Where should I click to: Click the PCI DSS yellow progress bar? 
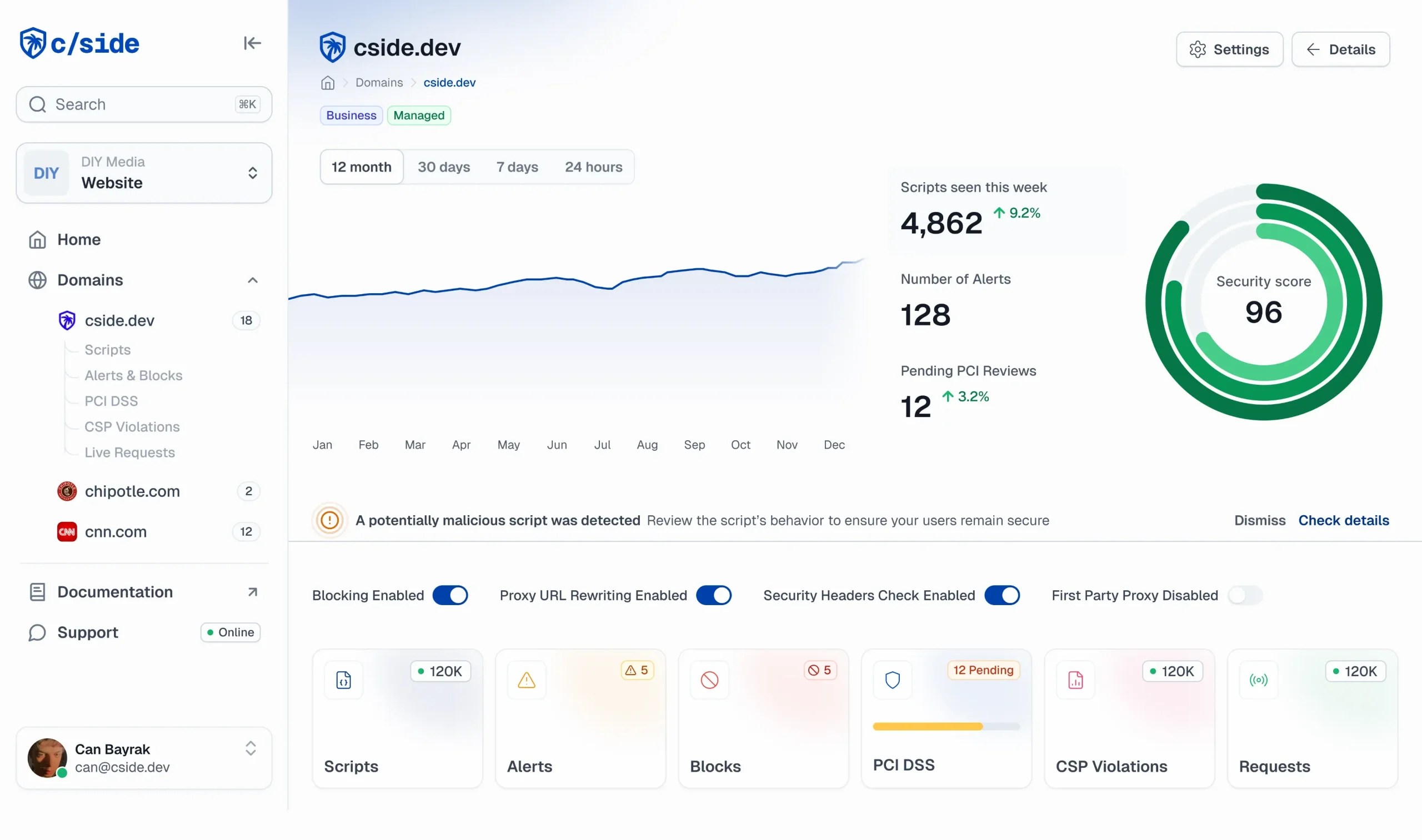pyautogui.click(x=927, y=726)
